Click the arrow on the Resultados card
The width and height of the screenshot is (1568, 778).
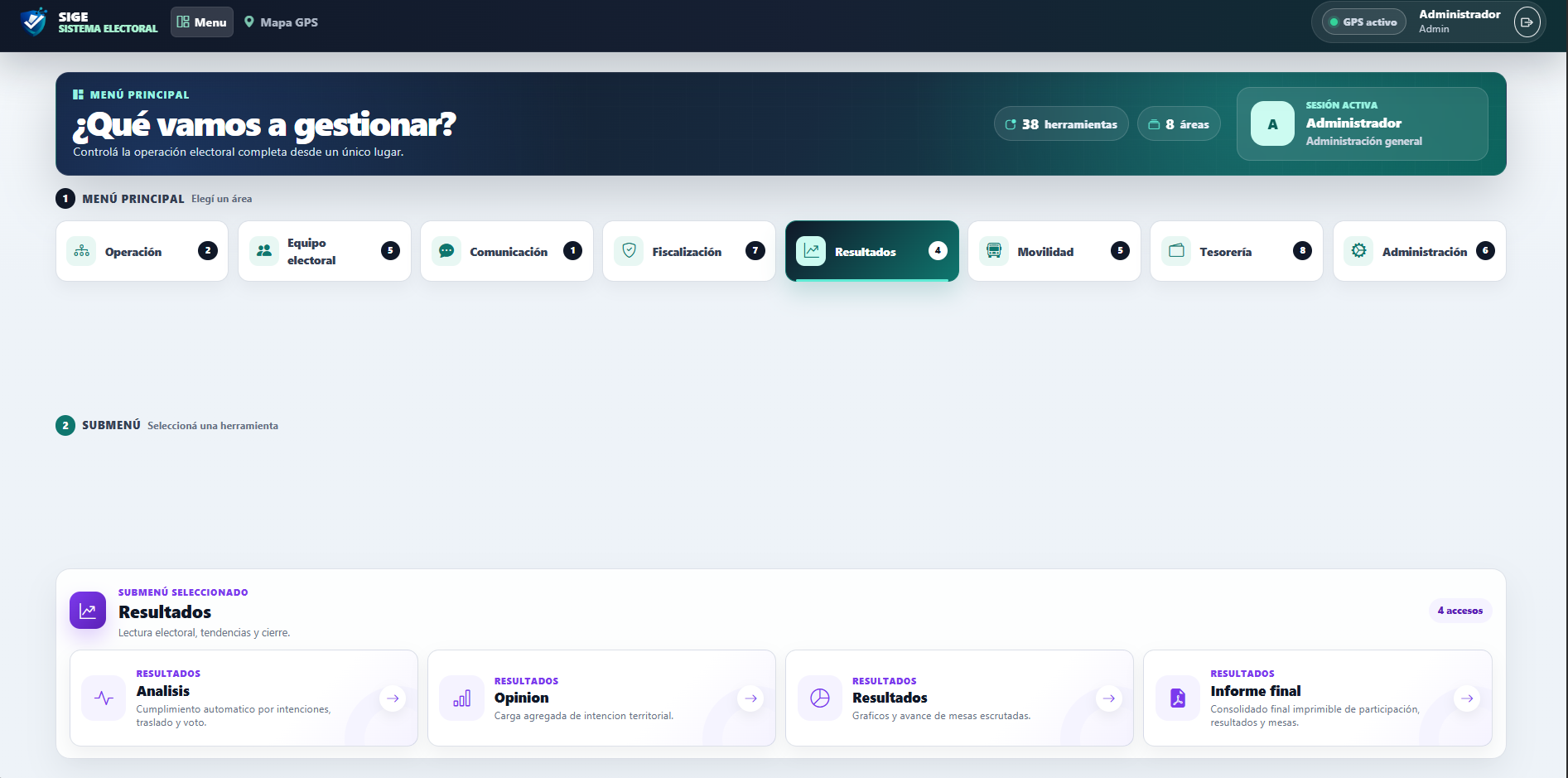pos(1108,698)
